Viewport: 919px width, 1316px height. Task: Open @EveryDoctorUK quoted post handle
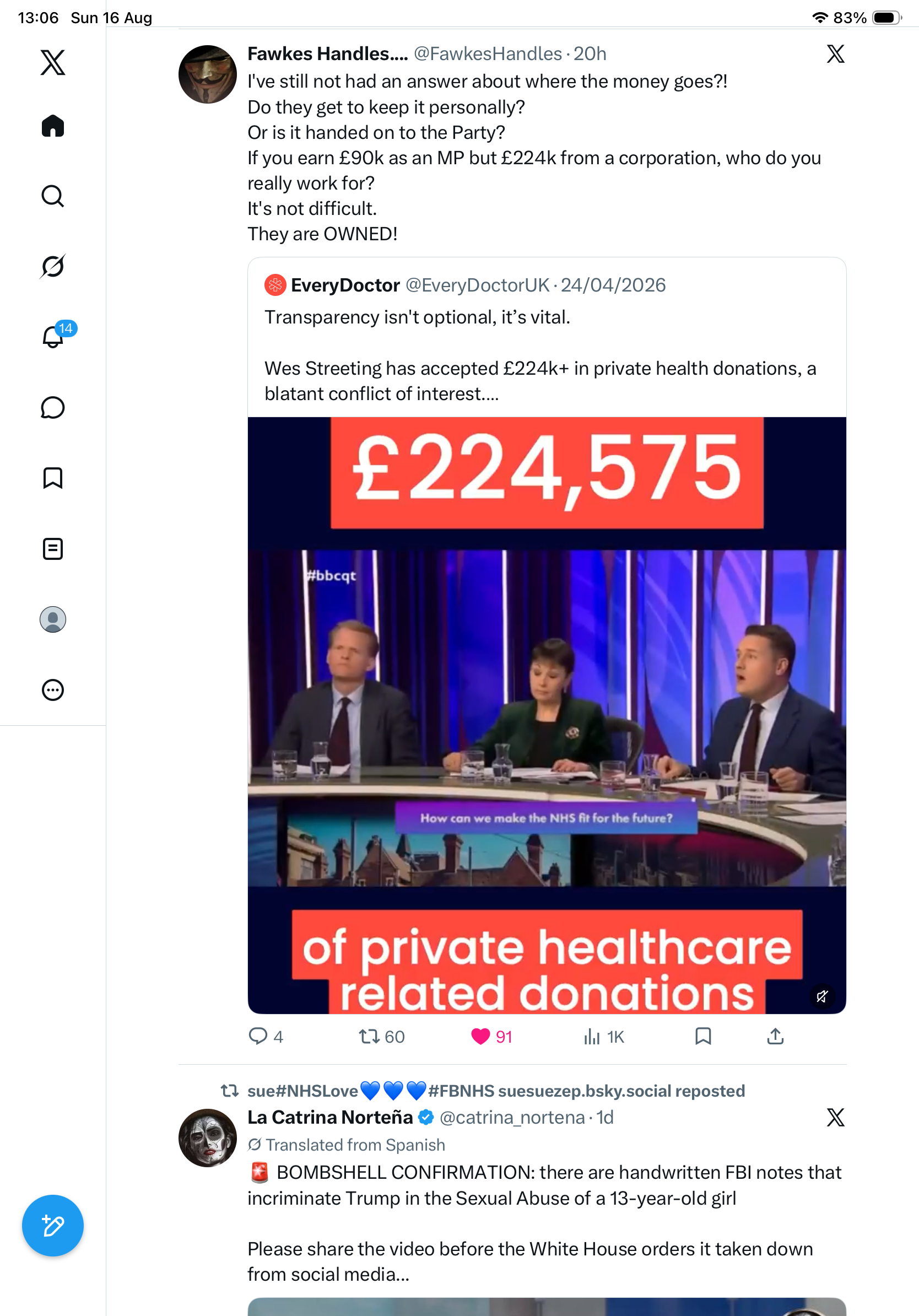click(477, 285)
